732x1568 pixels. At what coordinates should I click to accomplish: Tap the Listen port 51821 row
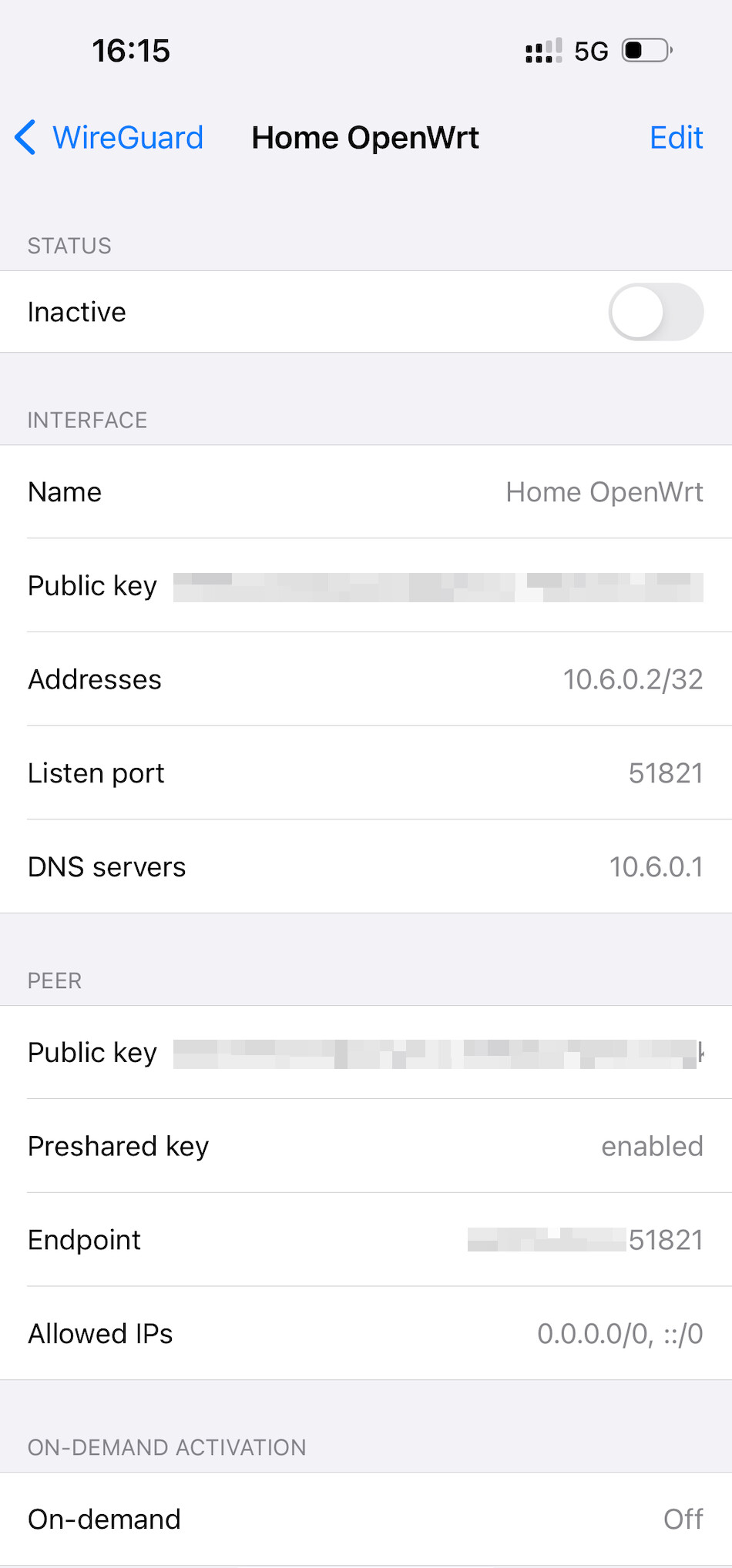click(366, 772)
